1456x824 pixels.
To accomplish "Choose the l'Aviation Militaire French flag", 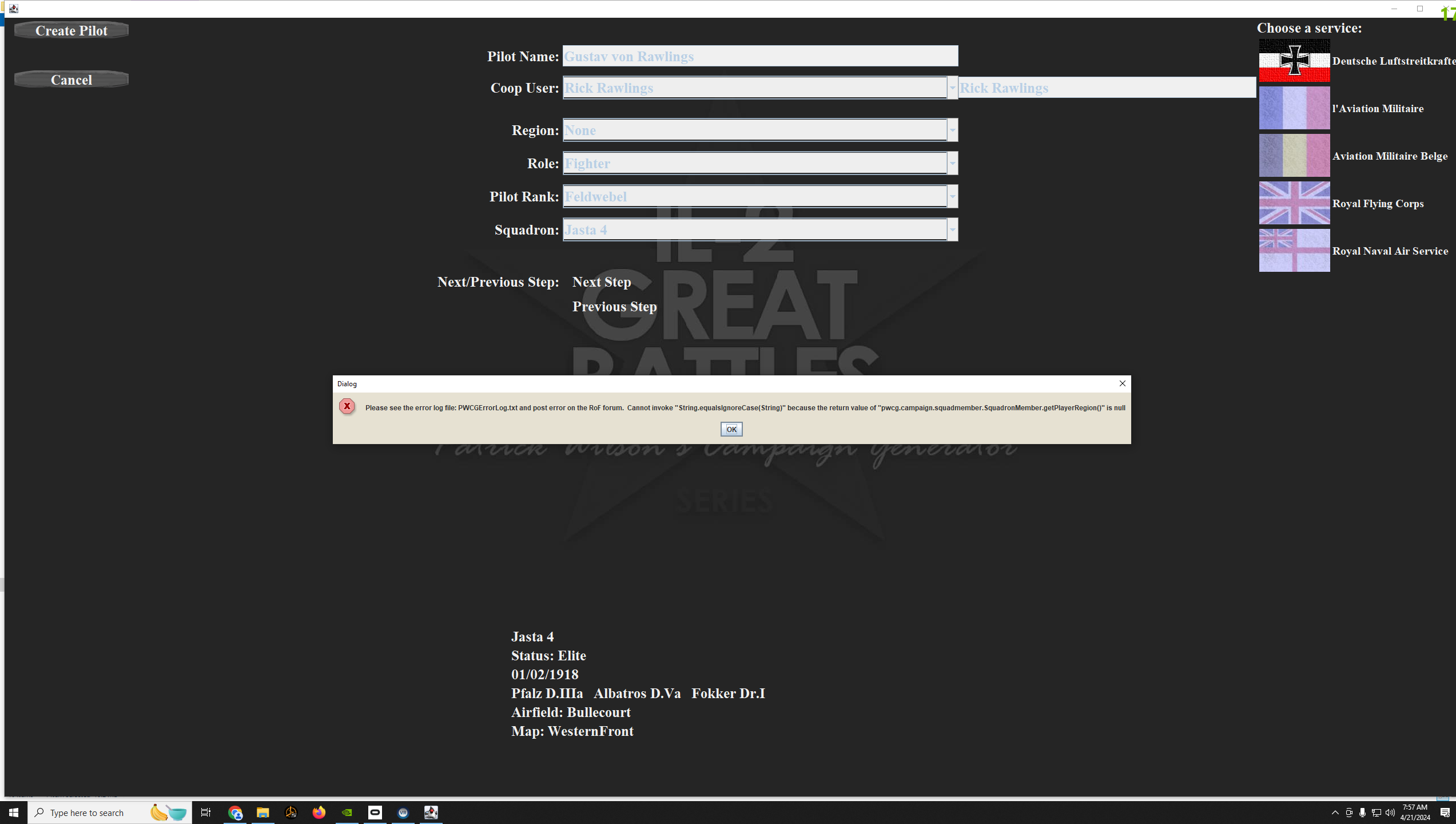I will (x=1294, y=108).
